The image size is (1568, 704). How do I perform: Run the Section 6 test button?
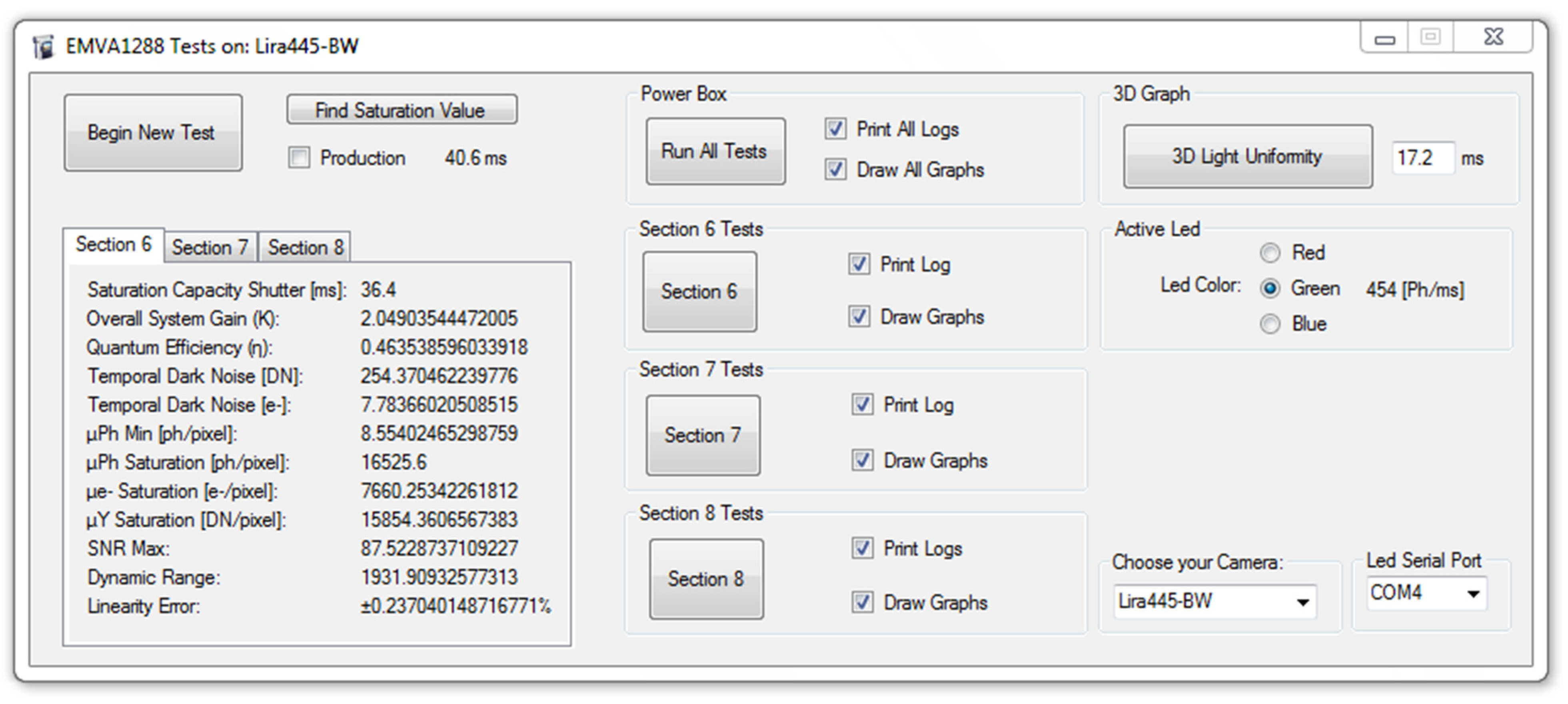[x=699, y=292]
